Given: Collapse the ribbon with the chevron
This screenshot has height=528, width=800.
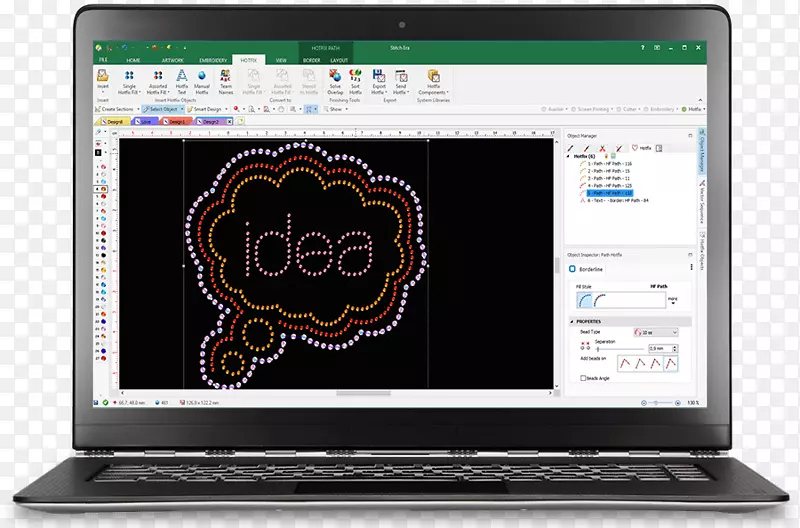Looking at the screenshot, I should [700, 100].
